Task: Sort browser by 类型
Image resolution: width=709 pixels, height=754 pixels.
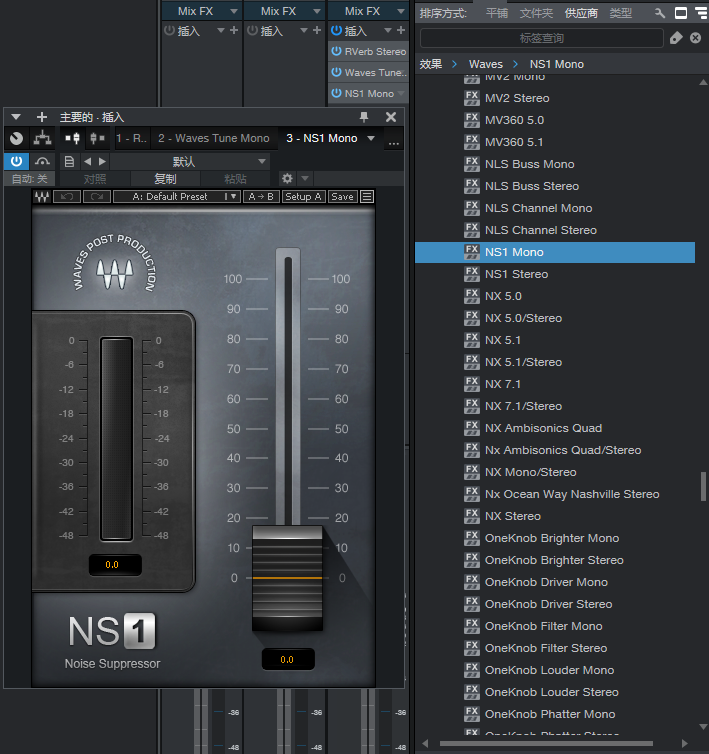Action: (x=620, y=13)
